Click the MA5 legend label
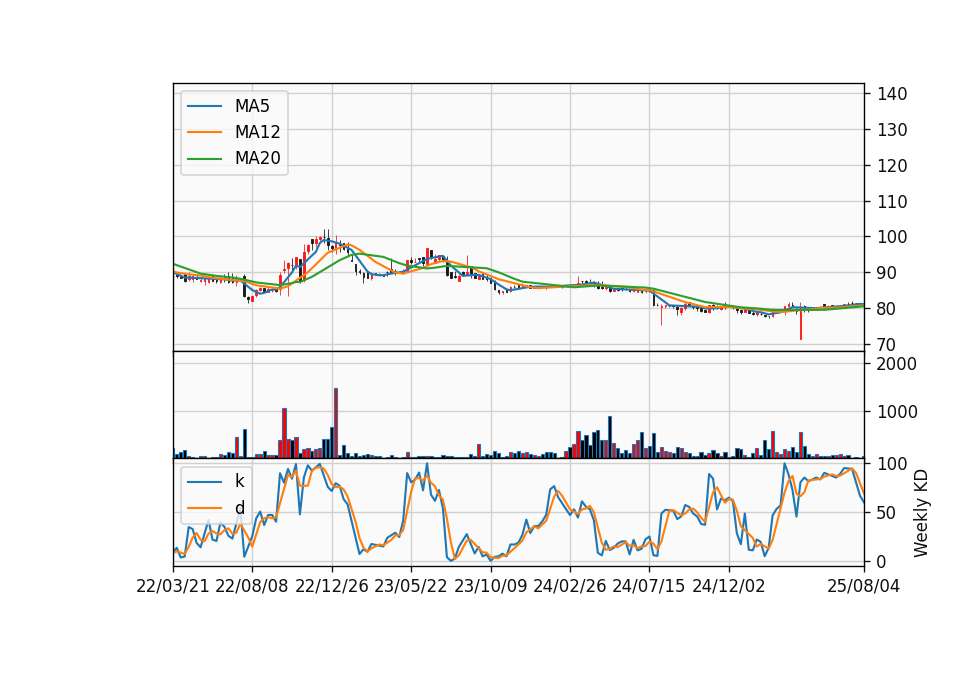 click(252, 106)
